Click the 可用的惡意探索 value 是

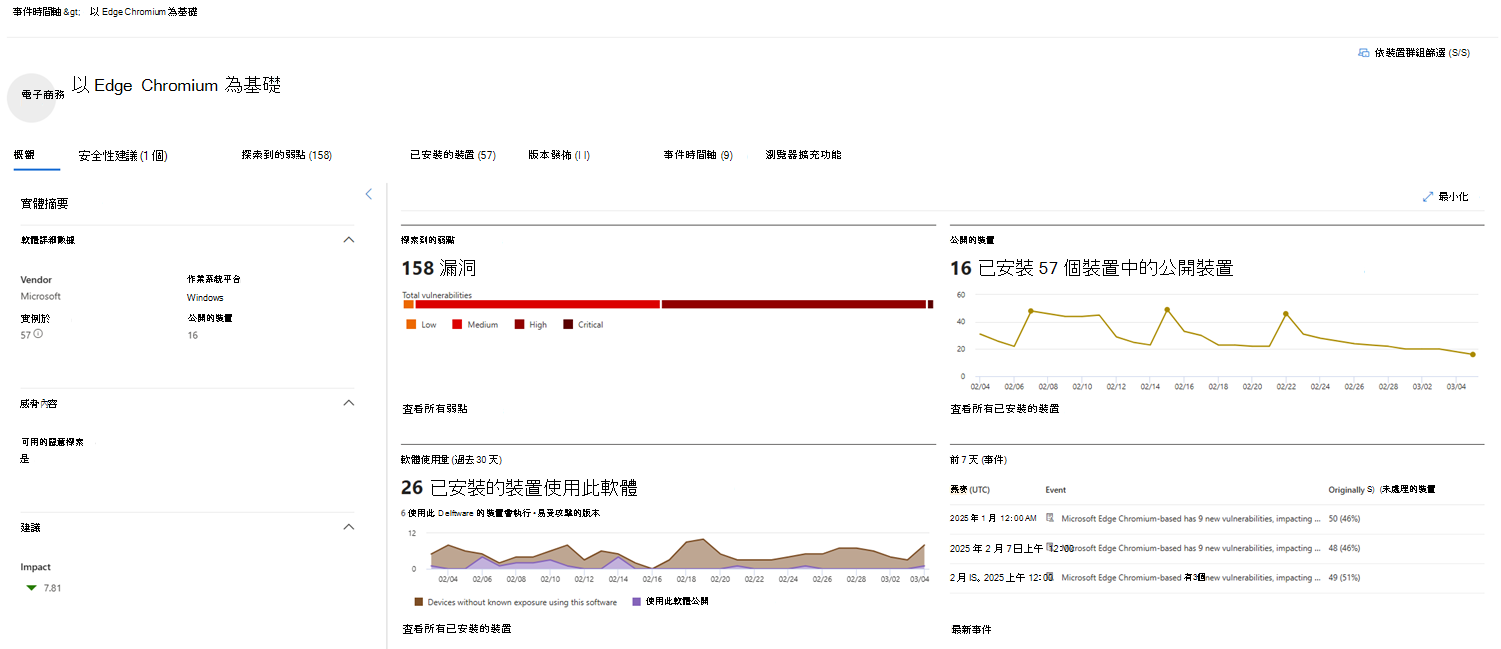coord(25,459)
